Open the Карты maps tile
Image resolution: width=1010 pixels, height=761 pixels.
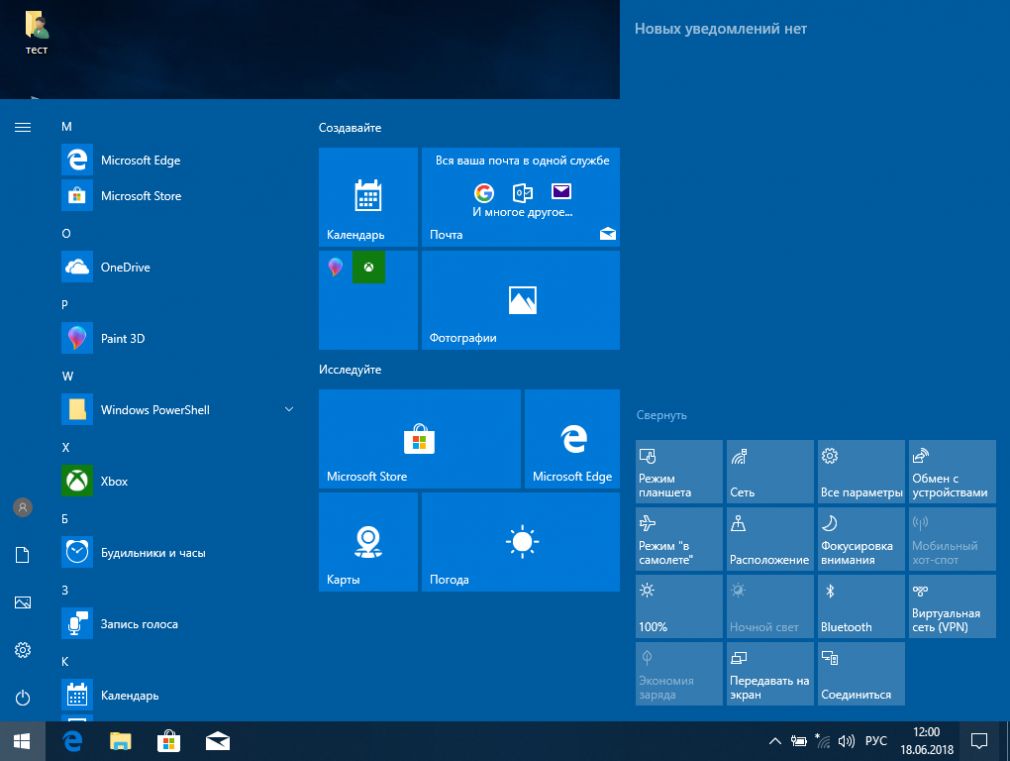point(368,542)
